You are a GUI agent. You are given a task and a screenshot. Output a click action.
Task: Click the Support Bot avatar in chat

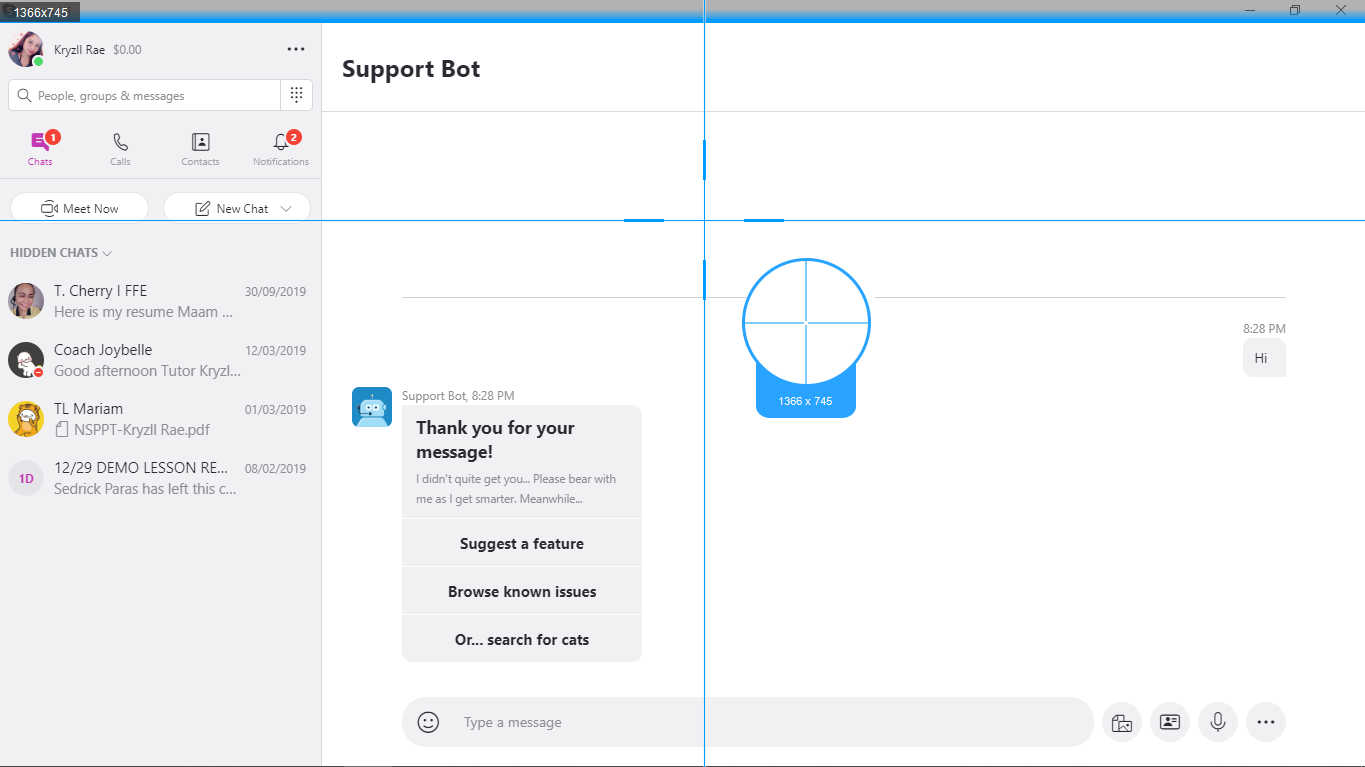(372, 407)
